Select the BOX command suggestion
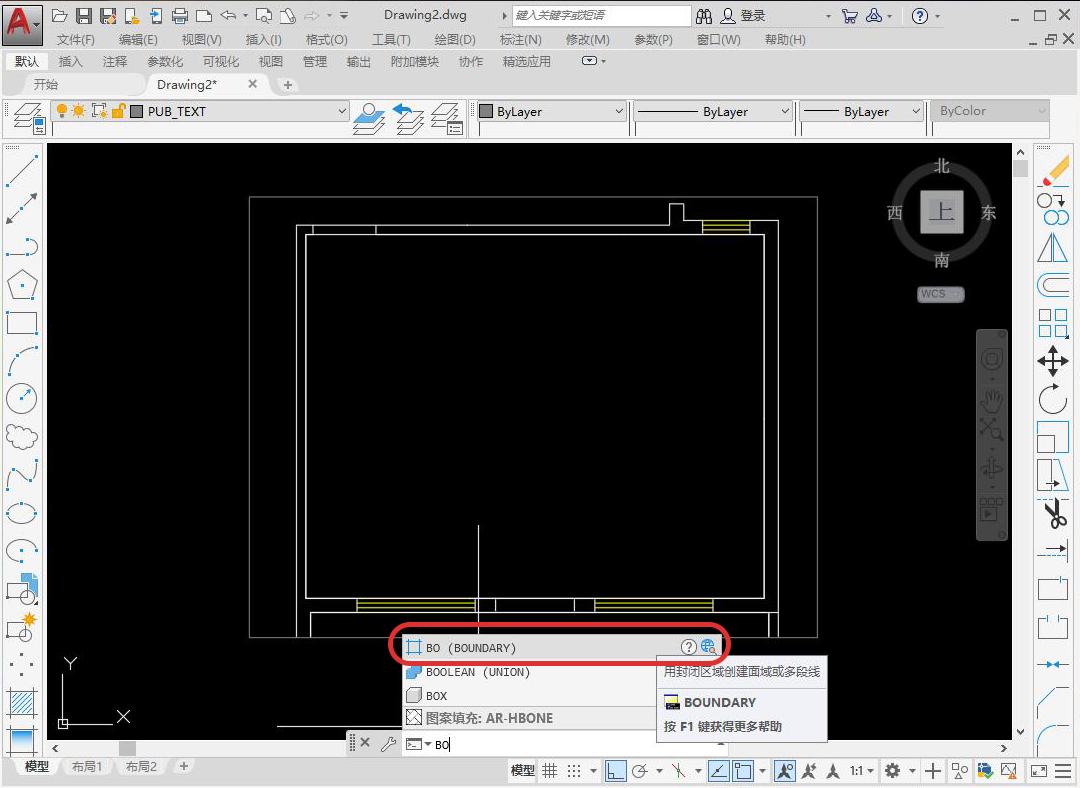 (x=529, y=696)
